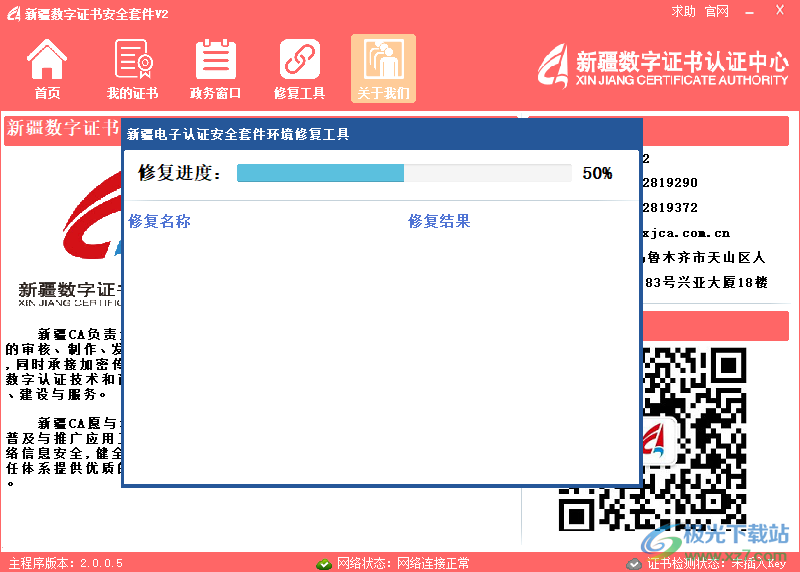Click address text 83号兴亚大厦18楼

706,282
